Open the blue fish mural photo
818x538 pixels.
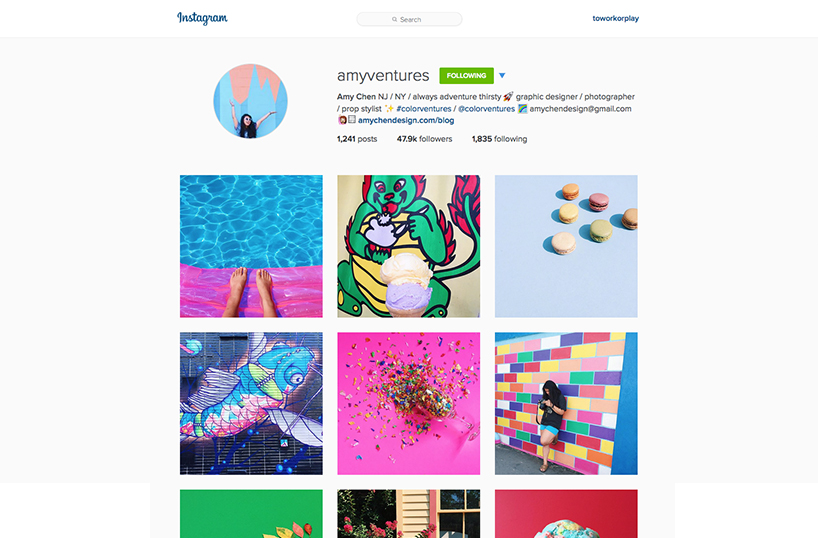coord(251,403)
